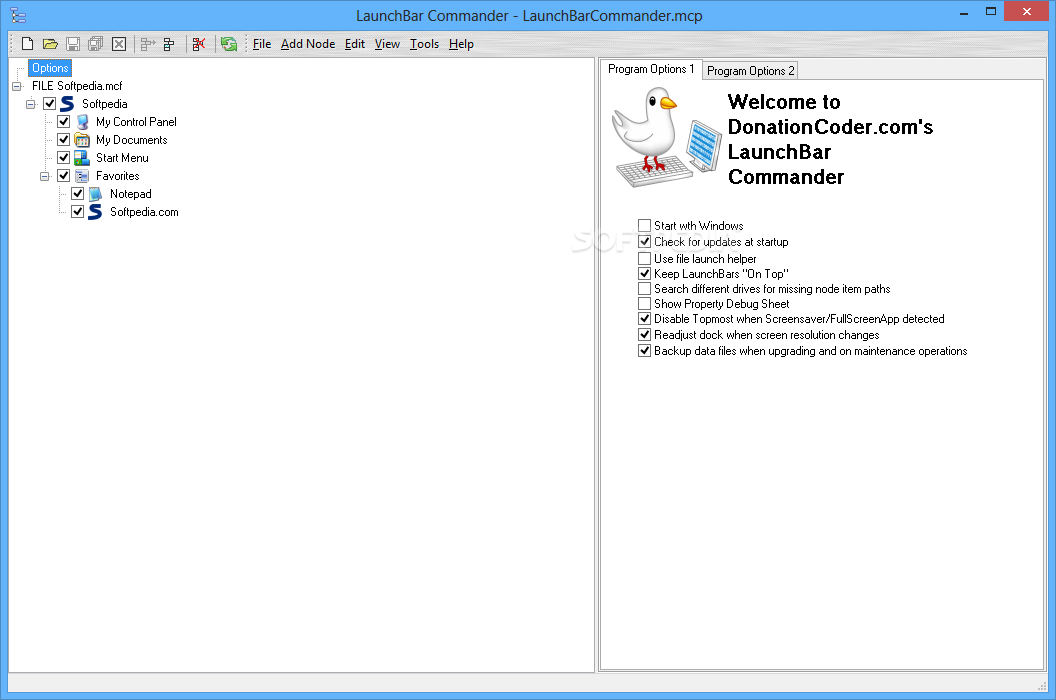Close the LaunchBar Commander window

click(x=1026, y=11)
